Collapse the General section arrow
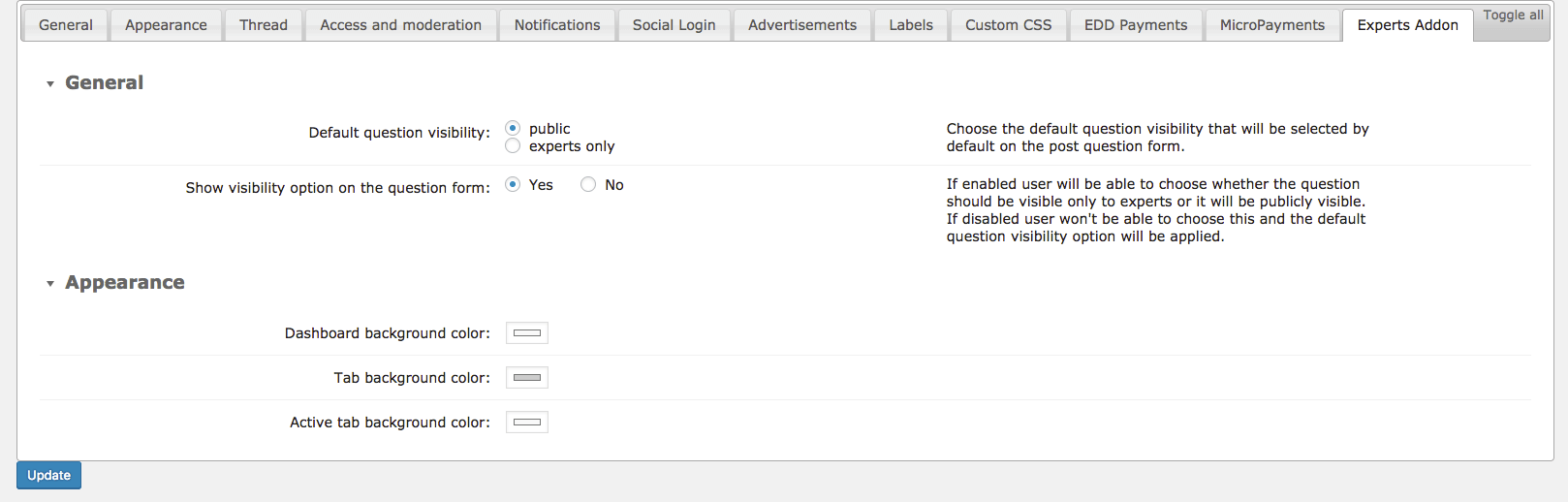1568x502 pixels. click(x=50, y=84)
